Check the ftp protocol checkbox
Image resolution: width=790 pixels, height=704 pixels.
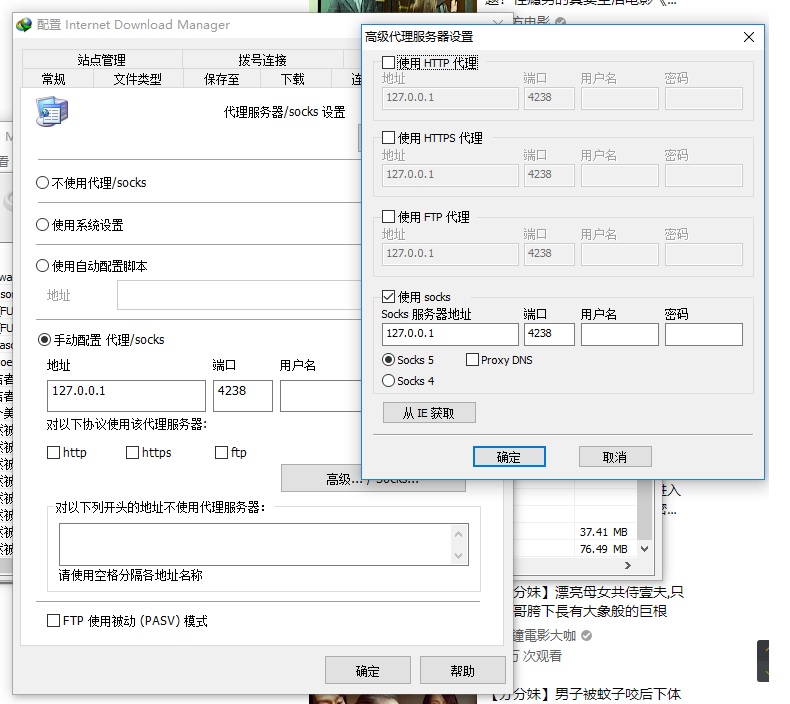tap(221, 453)
